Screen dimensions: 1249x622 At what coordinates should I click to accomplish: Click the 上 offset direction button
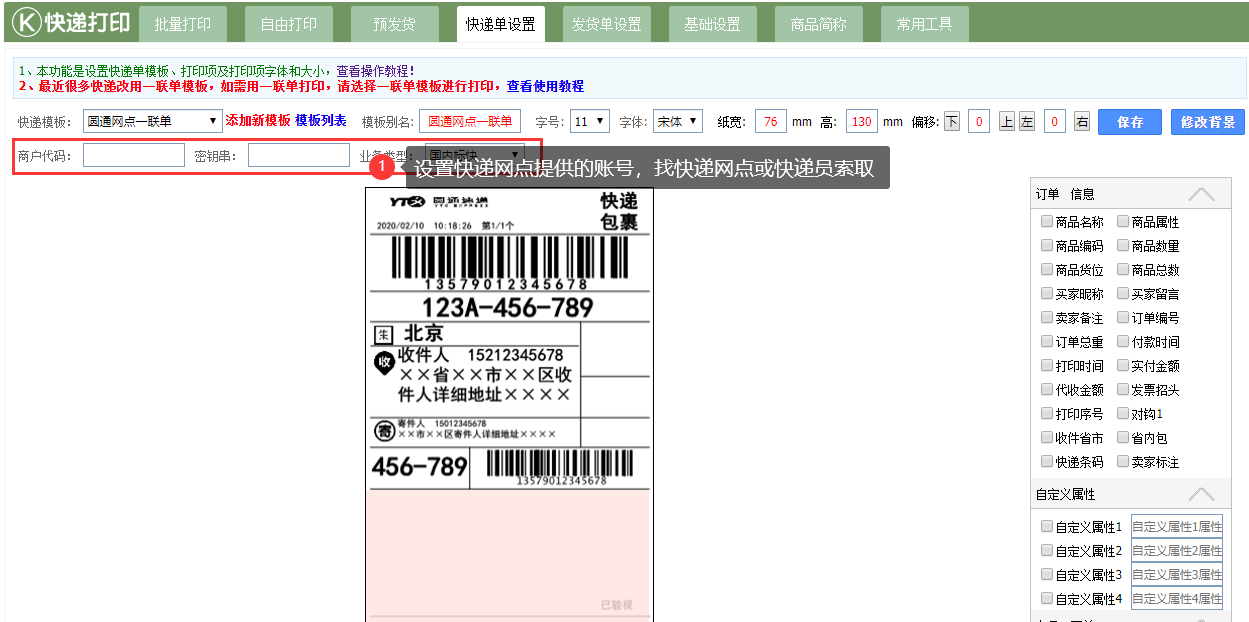(x=1006, y=122)
